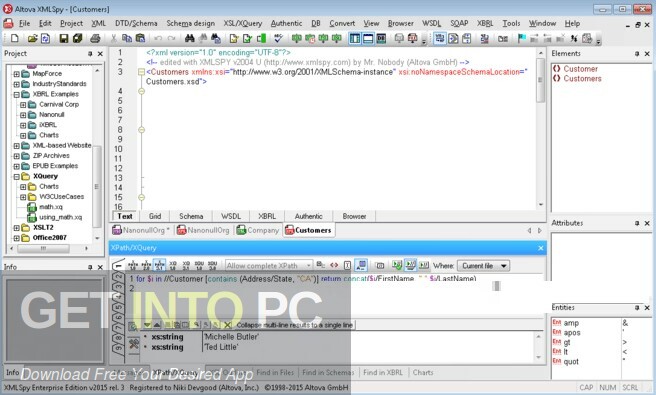Image resolution: width=656 pixels, height=395 pixels.
Task: Toggle the highlighted XPath builder mode button
Action: pos(361,265)
